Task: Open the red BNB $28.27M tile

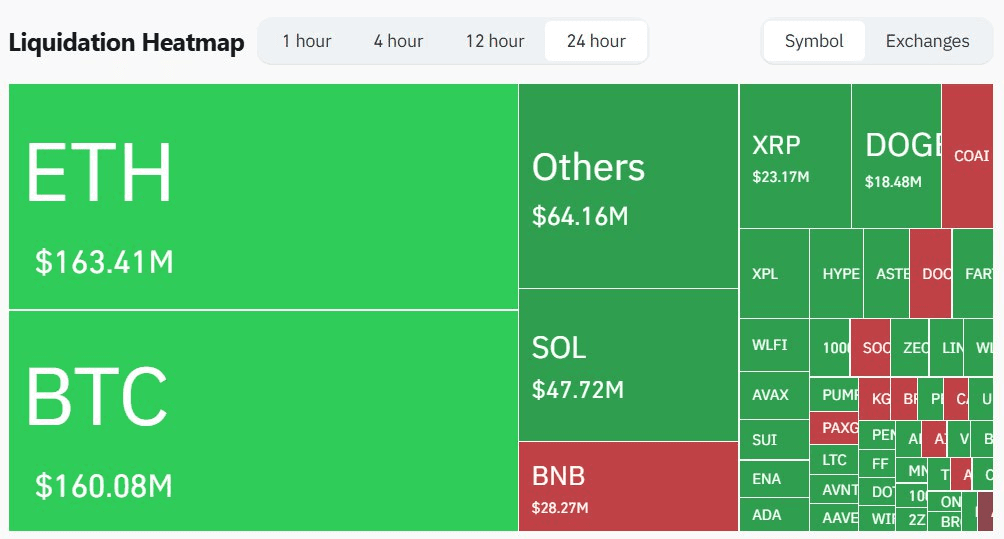Action: (628, 486)
